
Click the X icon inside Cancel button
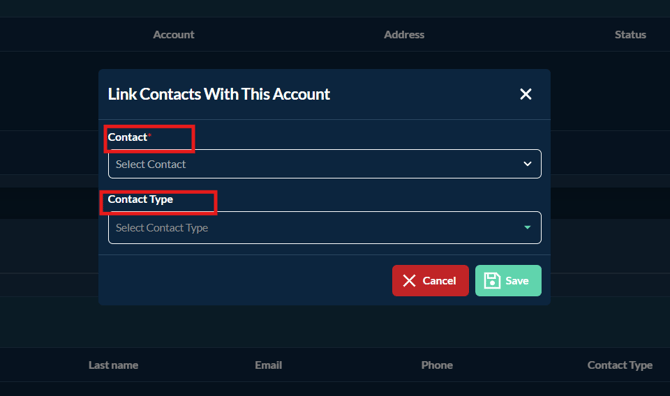pyautogui.click(x=409, y=281)
